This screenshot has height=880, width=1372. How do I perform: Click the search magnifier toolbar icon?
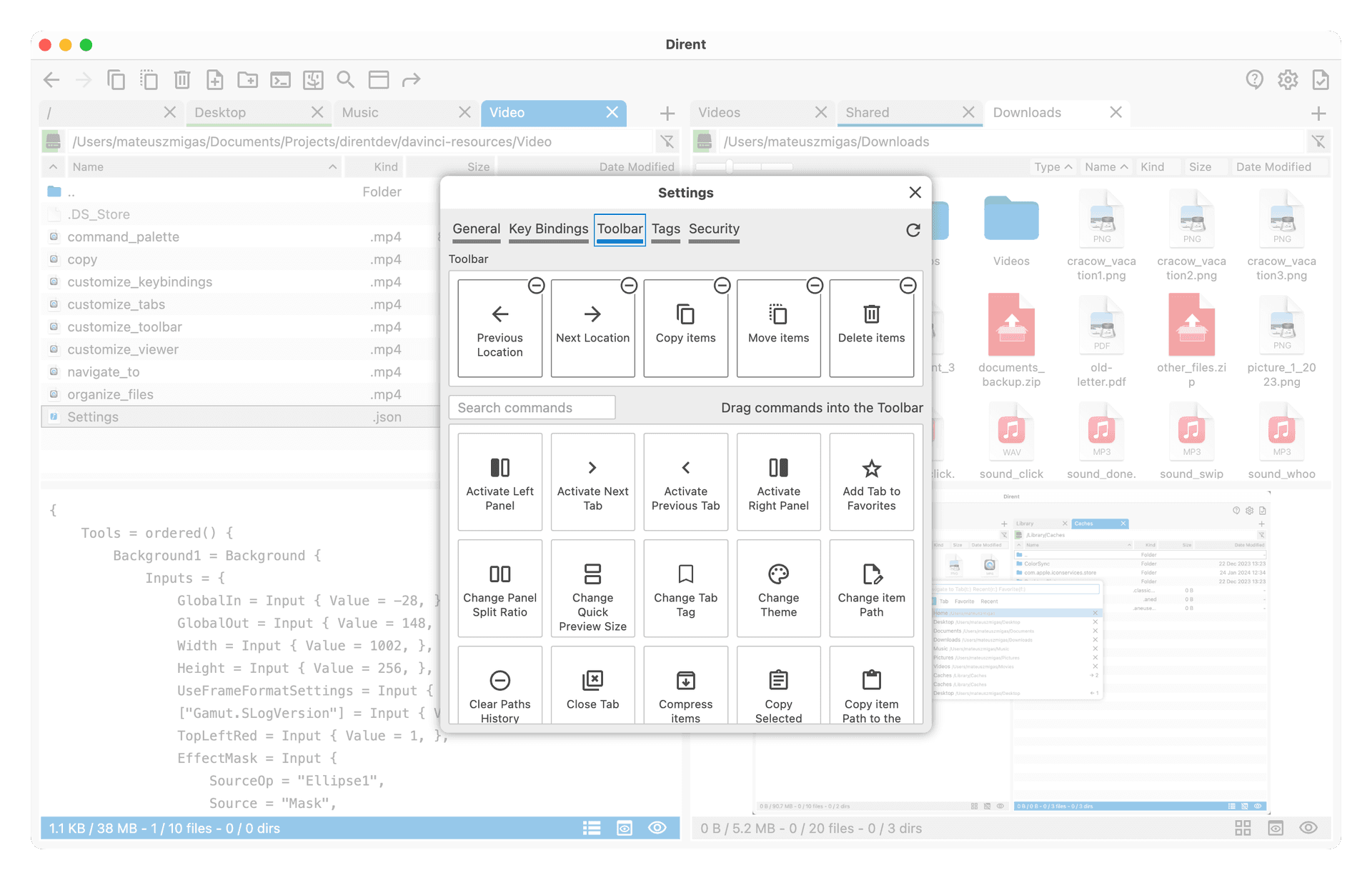346,79
